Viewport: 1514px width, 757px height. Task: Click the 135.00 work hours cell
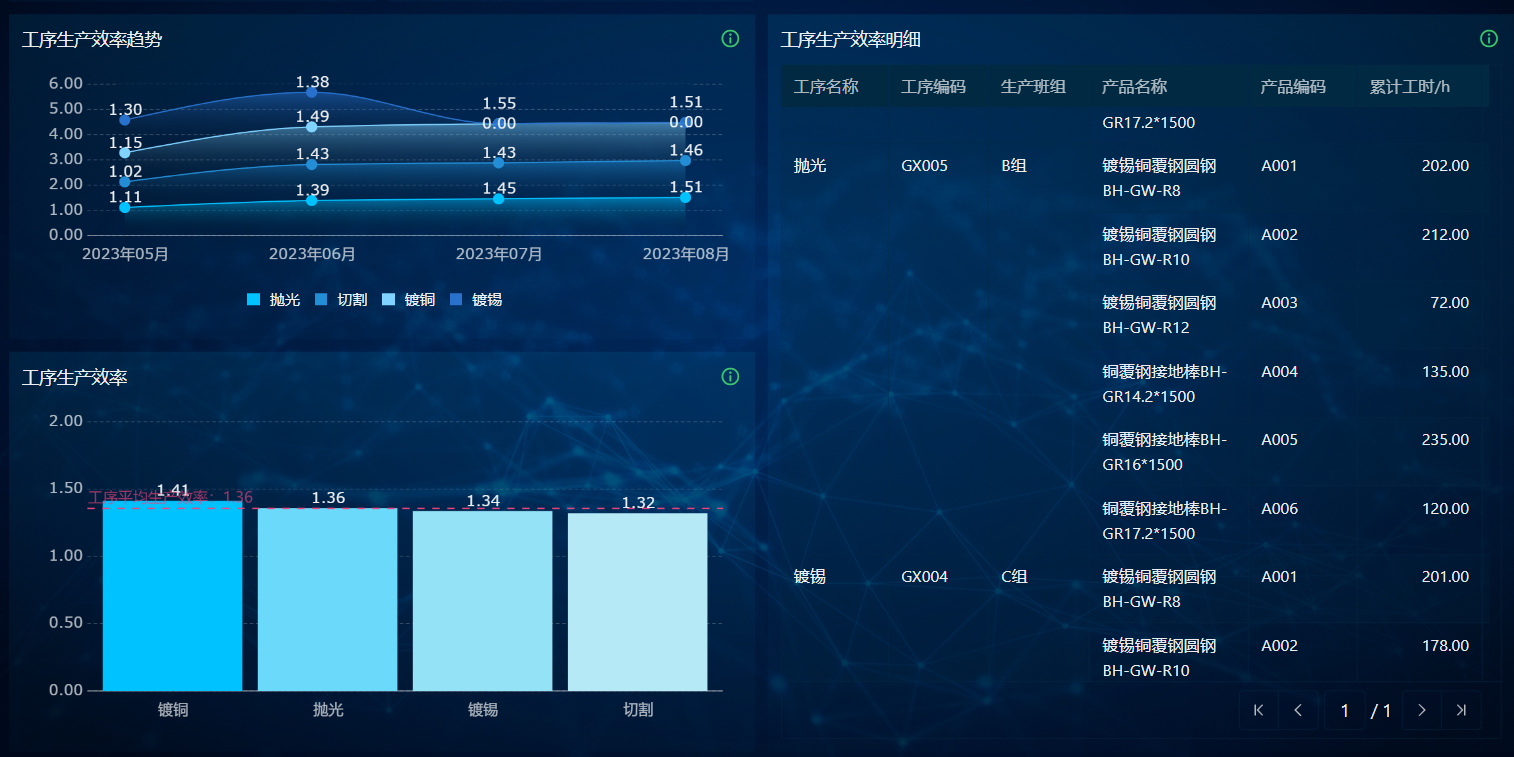coord(1445,372)
